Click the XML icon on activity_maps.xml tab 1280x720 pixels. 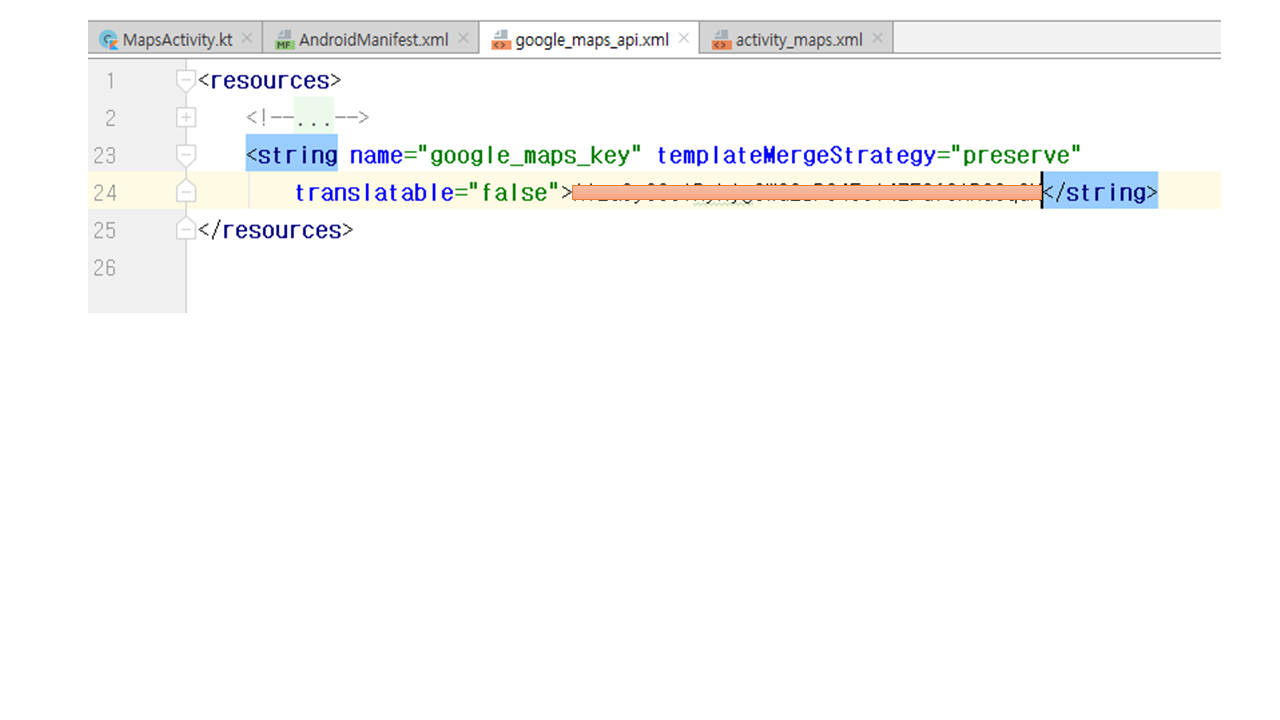[x=720, y=40]
